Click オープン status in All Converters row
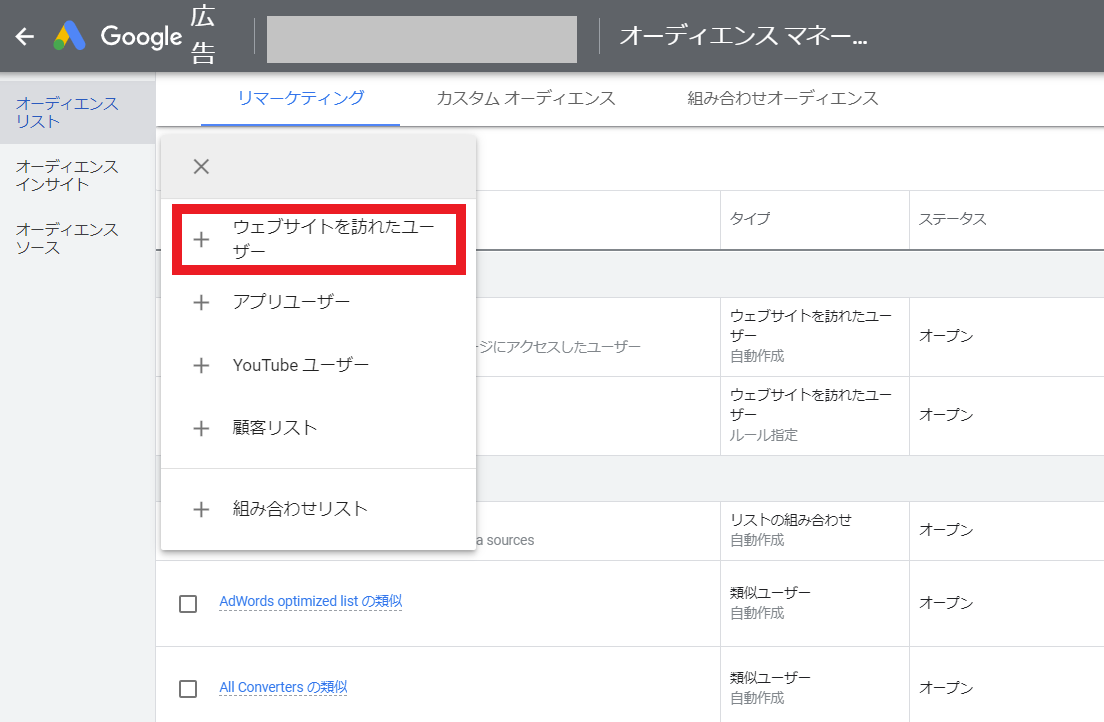Image resolution: width=1104 pixels, height=722 pixels. pyautogui.click(x=946, y=687)
